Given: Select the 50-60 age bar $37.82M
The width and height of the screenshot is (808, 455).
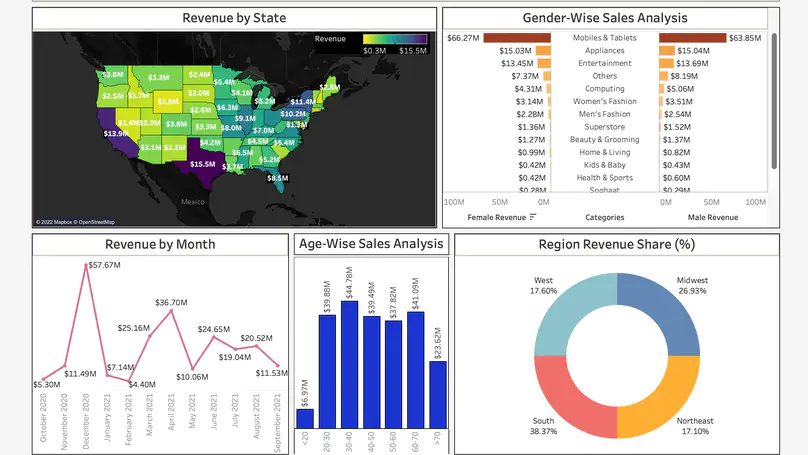Looking at the screenshot, I should point(394,375).
